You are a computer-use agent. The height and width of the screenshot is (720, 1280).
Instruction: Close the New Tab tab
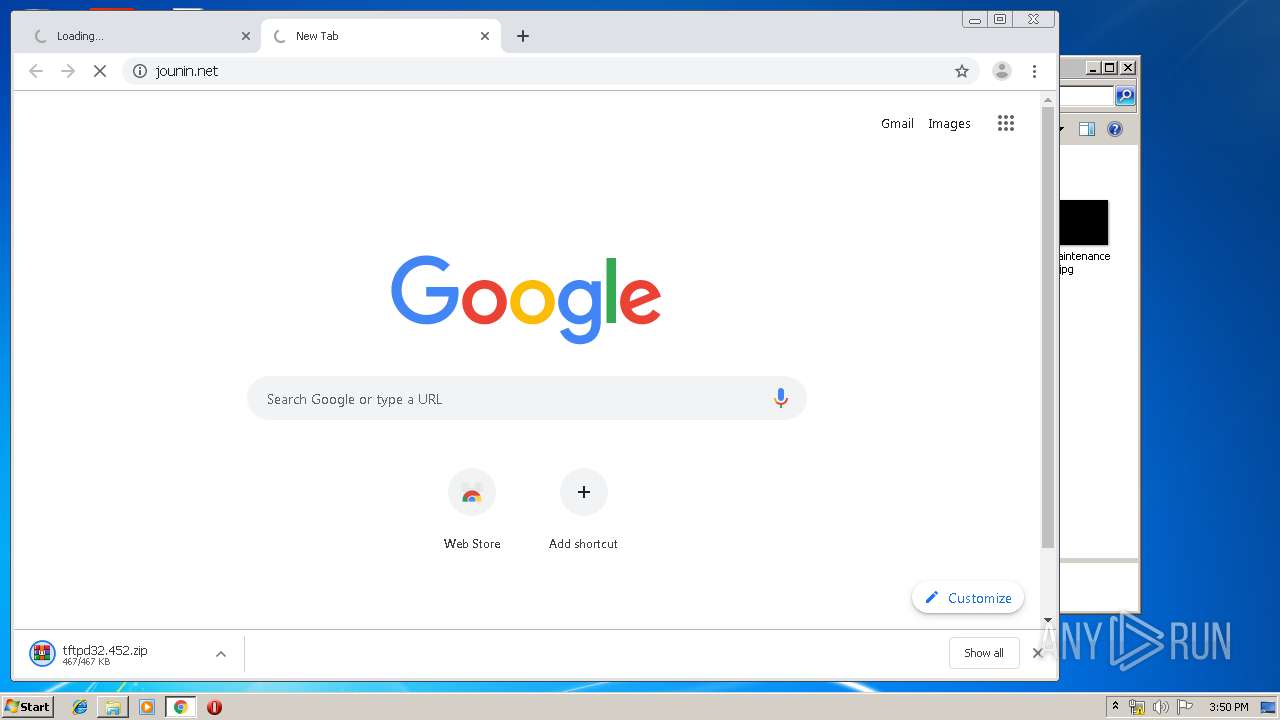click(485, 36)
